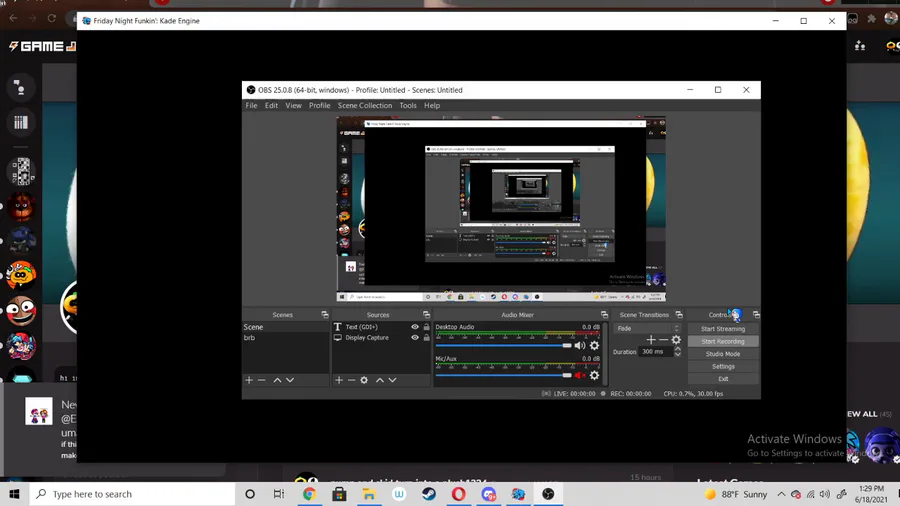Open the Fade transition dropdown
Image resolution: width=900 pixels, height=506 pixels.
click(x=647, y=329)
